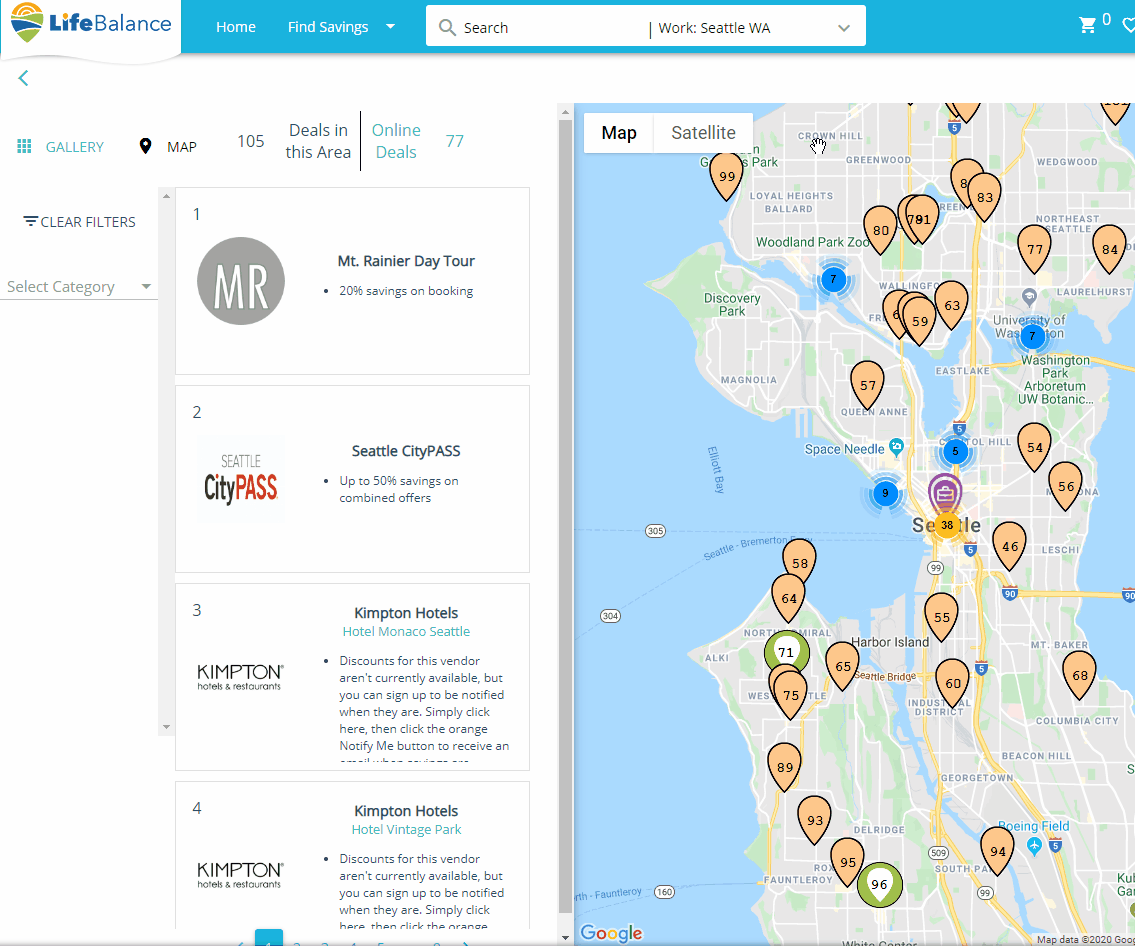Click the Map pin icon

coord(145,146)
